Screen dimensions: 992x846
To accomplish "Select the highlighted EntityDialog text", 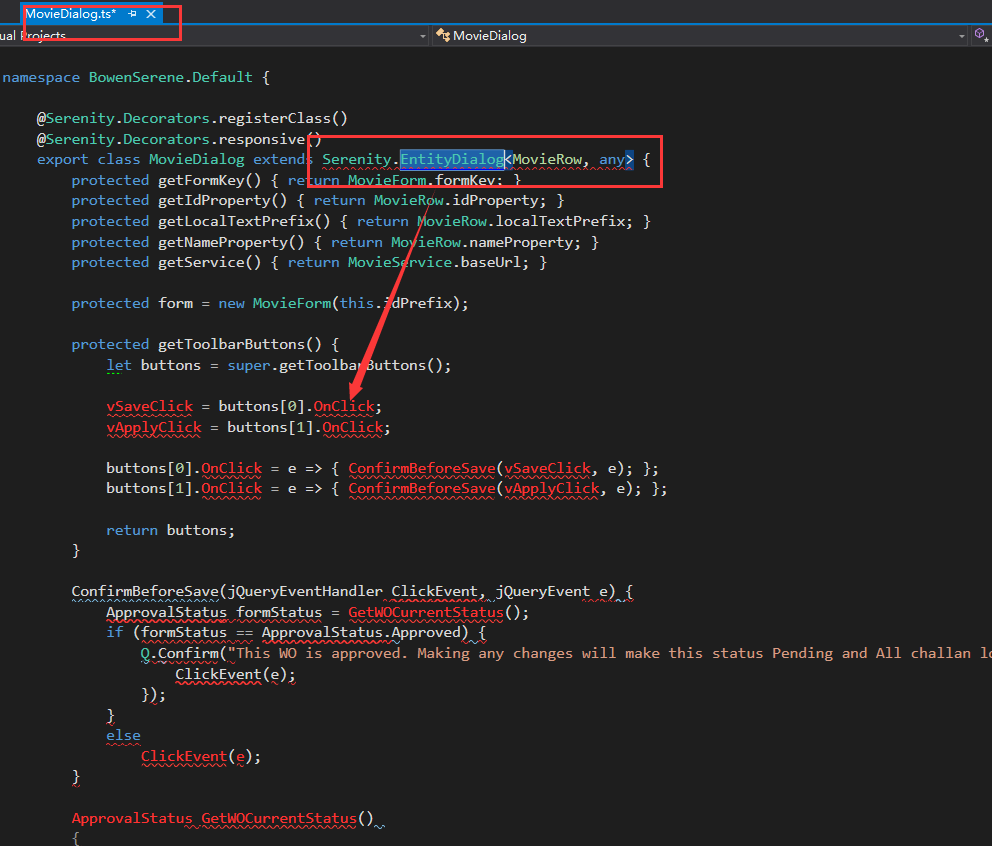I will coord(451,158).
